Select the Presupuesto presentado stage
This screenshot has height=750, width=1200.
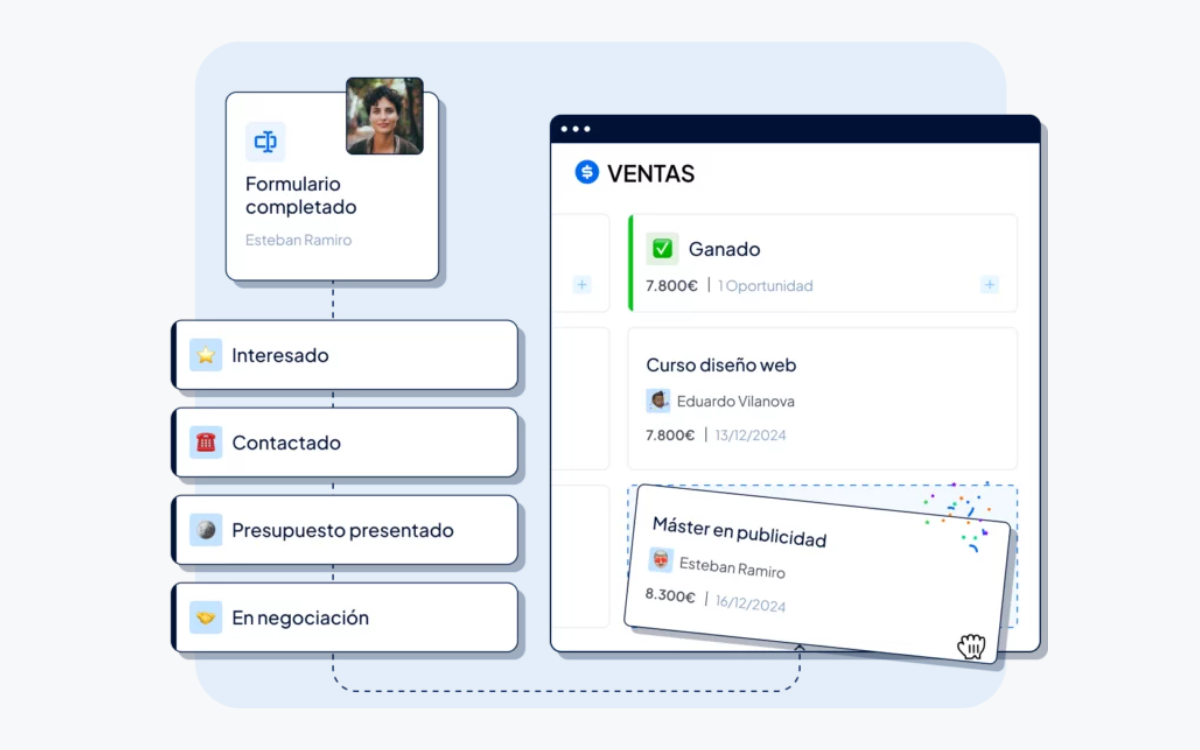pos(346,530)
